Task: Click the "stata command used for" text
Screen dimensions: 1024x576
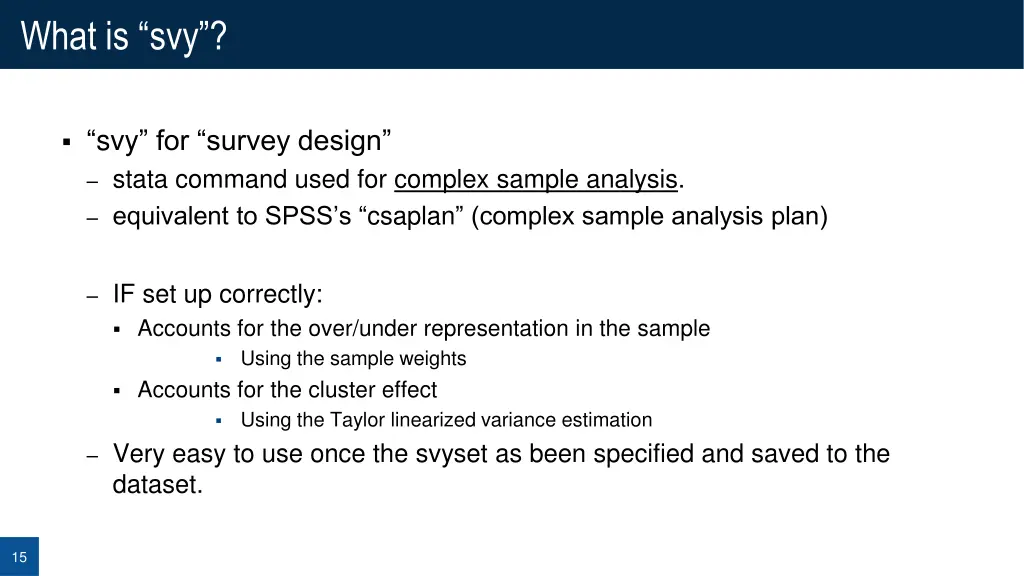Action: (x=249, y=180)
